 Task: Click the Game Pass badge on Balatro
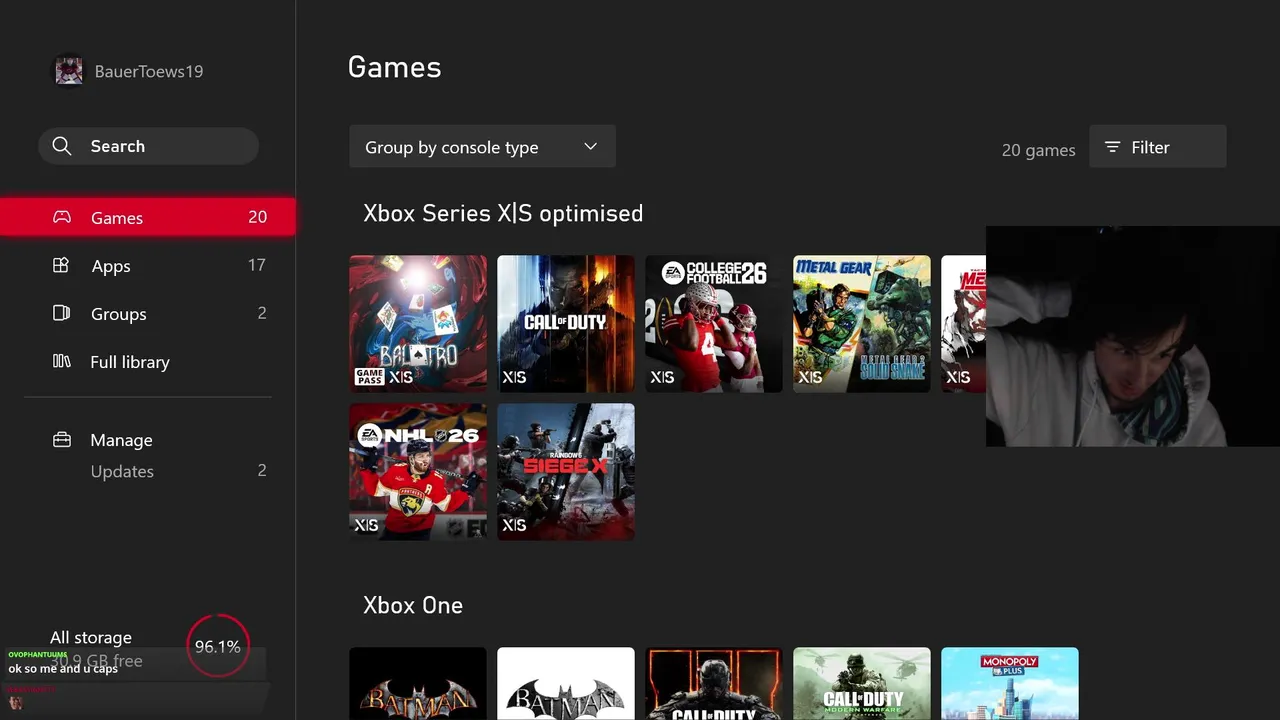click(x=369, y=377)
